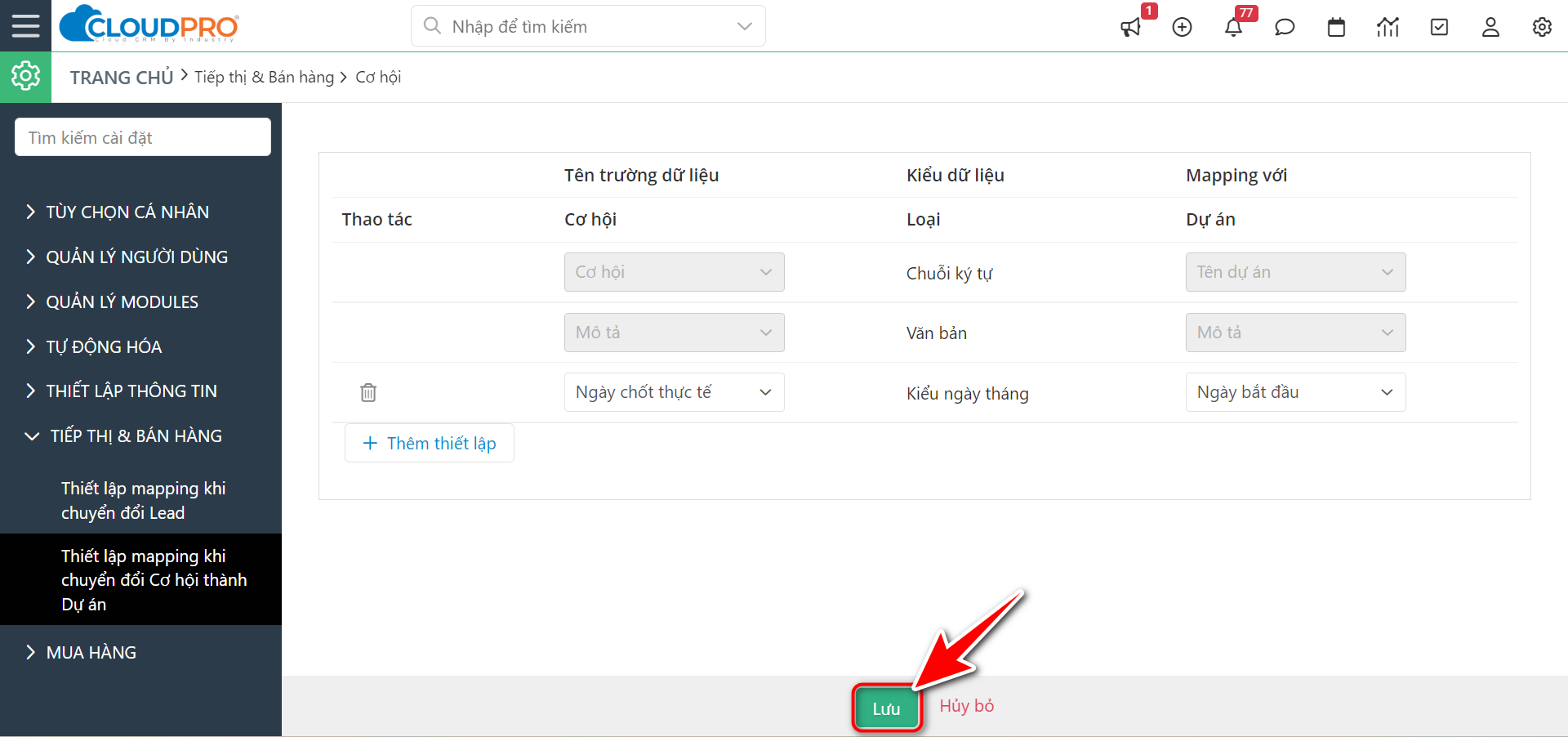Focus the global search field
This screenshot has height=737, width=1568.
(x=588, y=26)
